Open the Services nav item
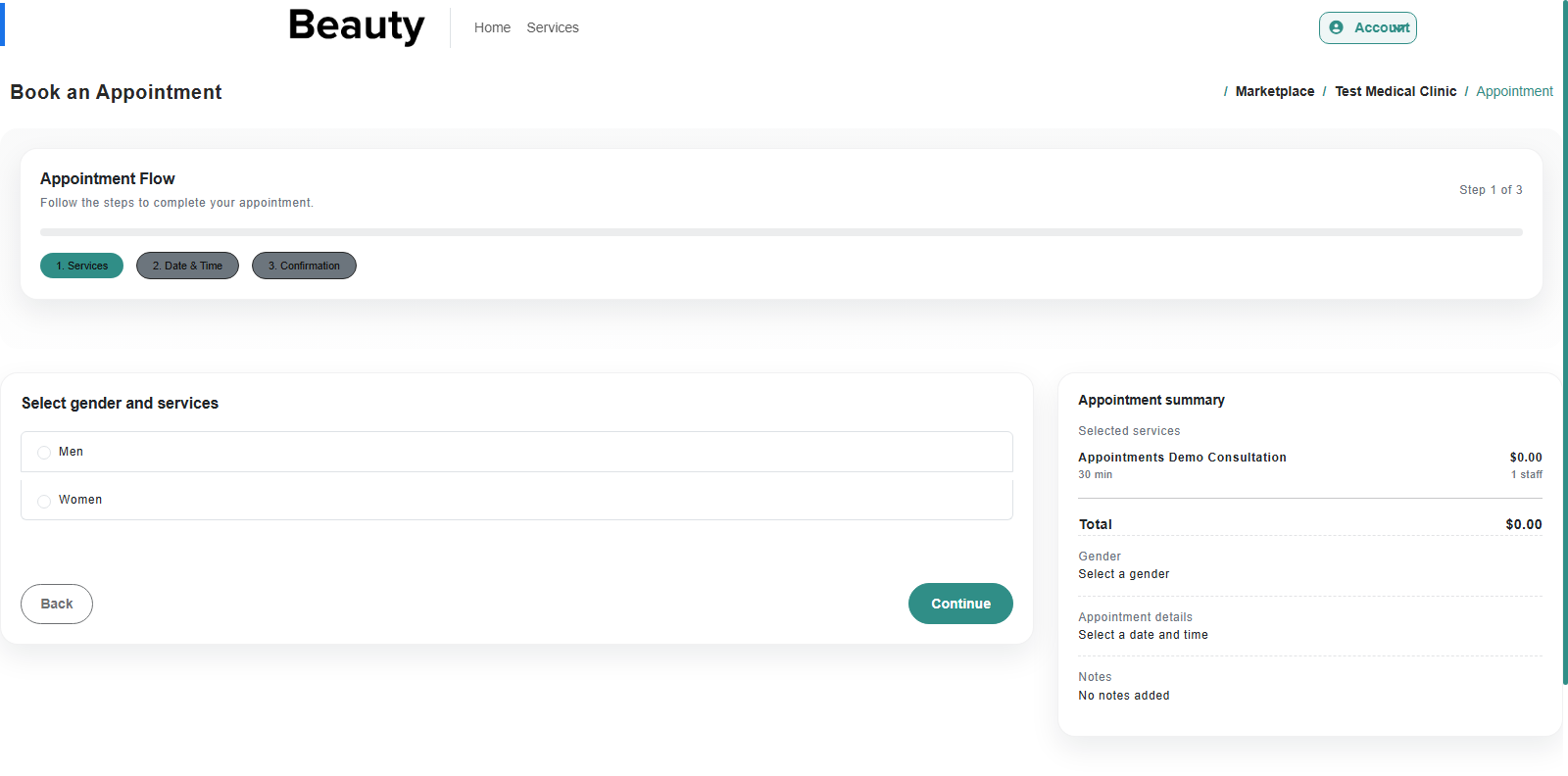 tap(552, 27)
